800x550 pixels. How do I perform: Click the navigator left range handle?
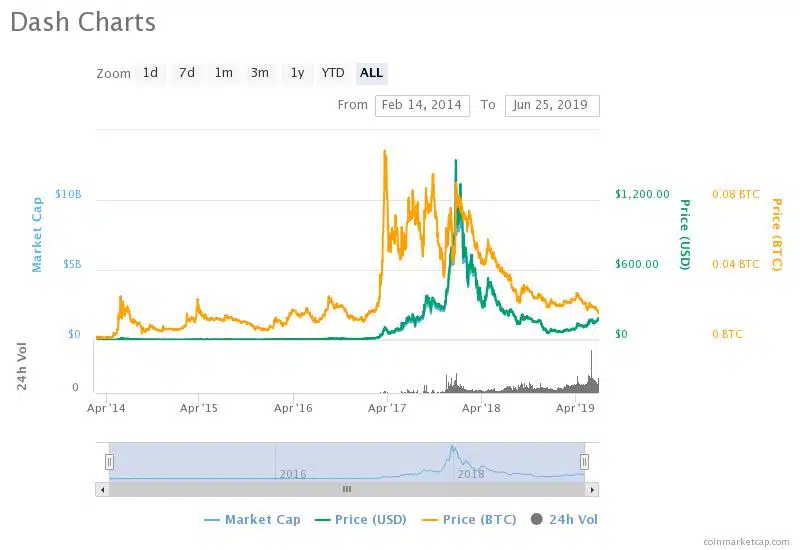pos(109,462)
